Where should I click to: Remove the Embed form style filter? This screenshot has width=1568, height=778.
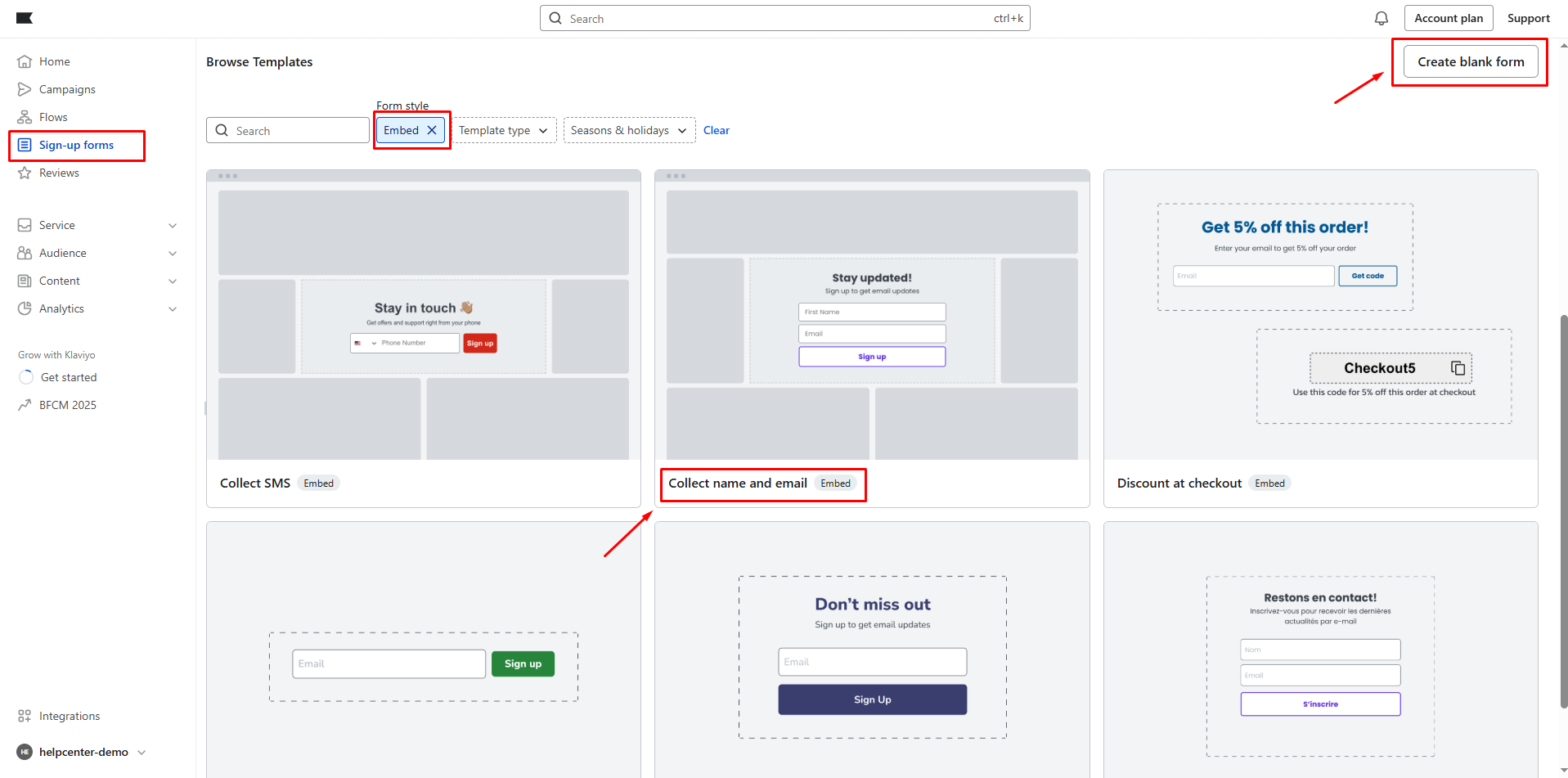coord(432,130)
